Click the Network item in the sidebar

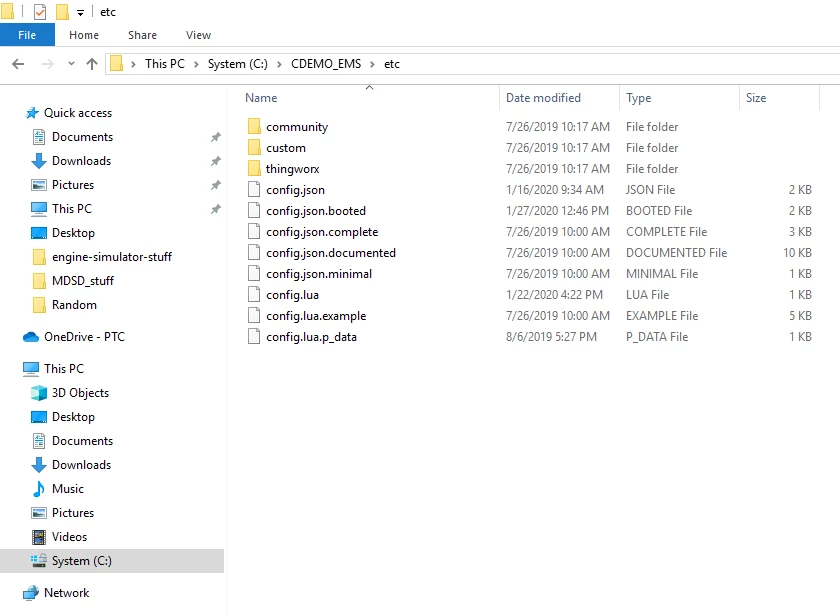coord(66,593)
